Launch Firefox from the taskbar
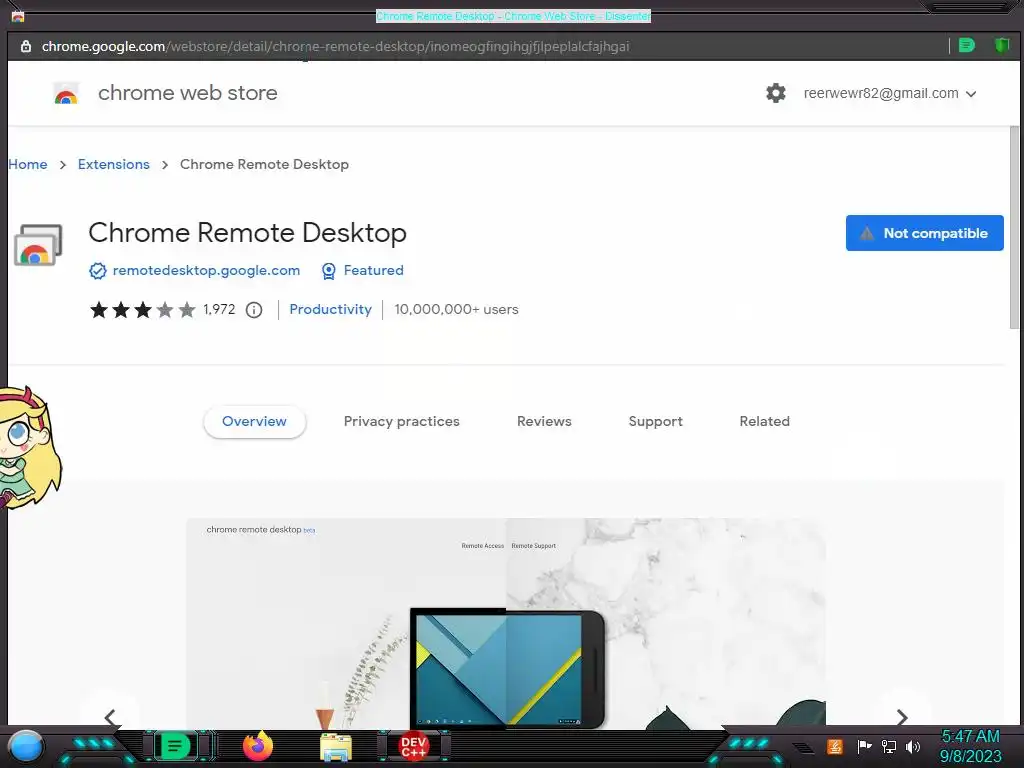The width and height of the screenshot is (1024, 768). pyautogui.click(x=258, y=746)
